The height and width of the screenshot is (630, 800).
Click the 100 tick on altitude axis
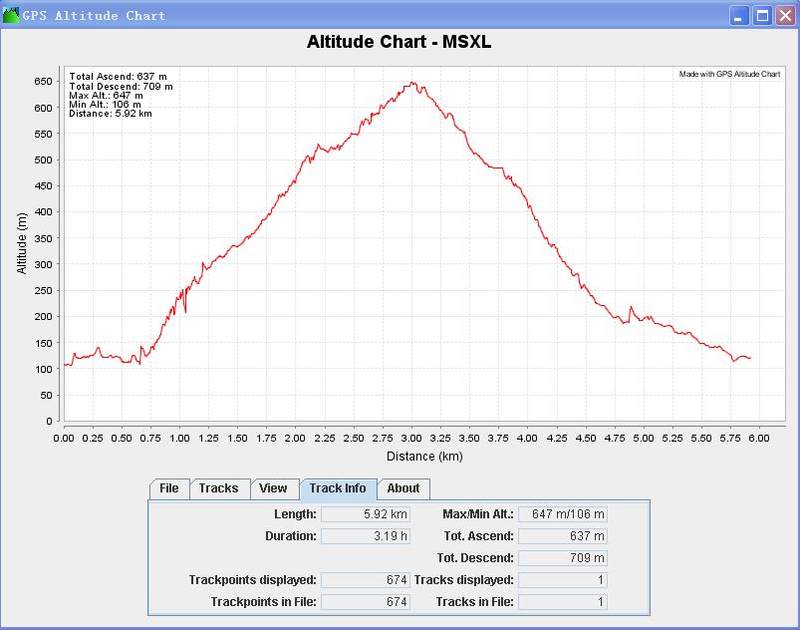point(43,369)
